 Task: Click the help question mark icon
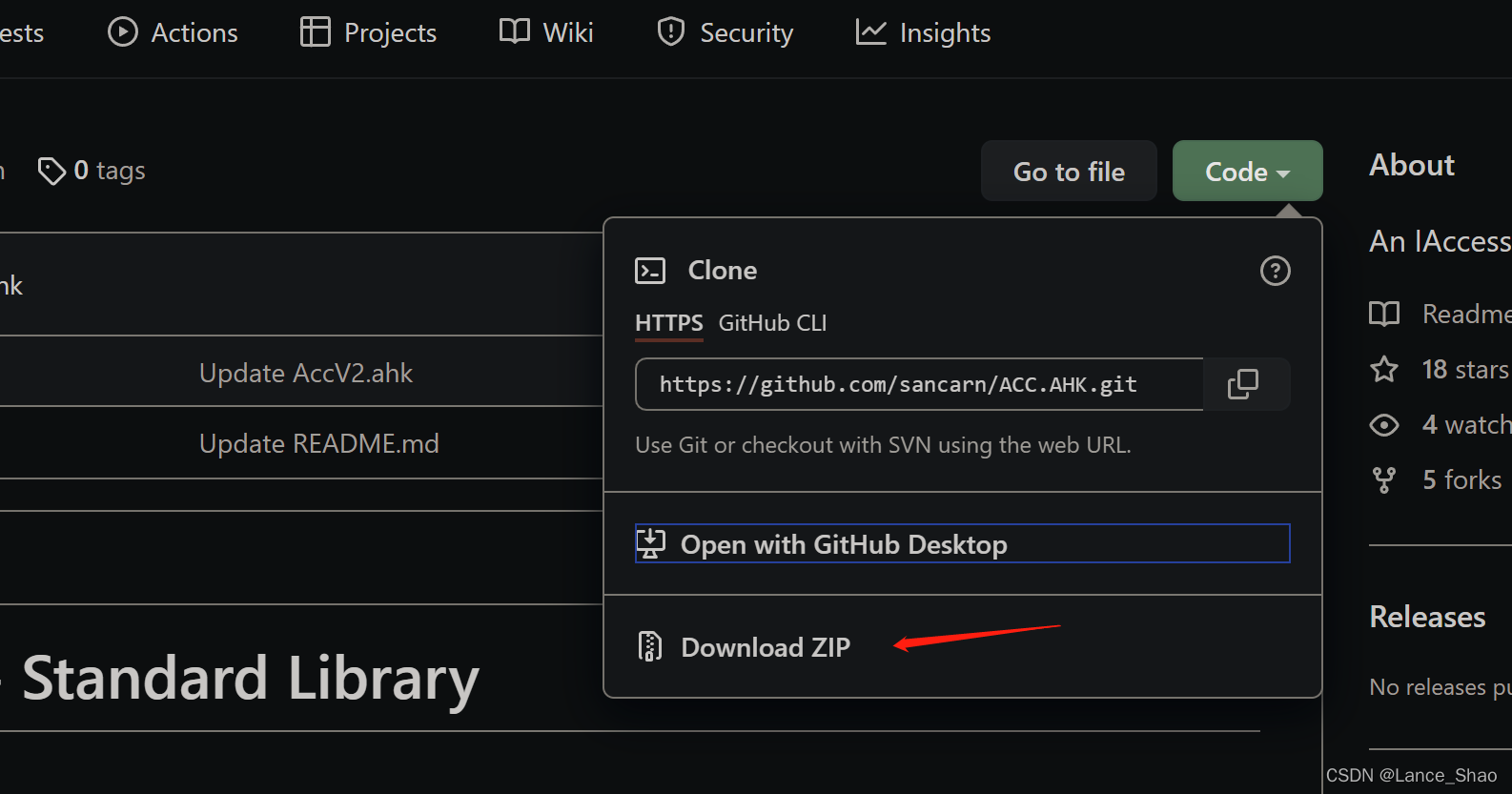tap(1276, 271)
